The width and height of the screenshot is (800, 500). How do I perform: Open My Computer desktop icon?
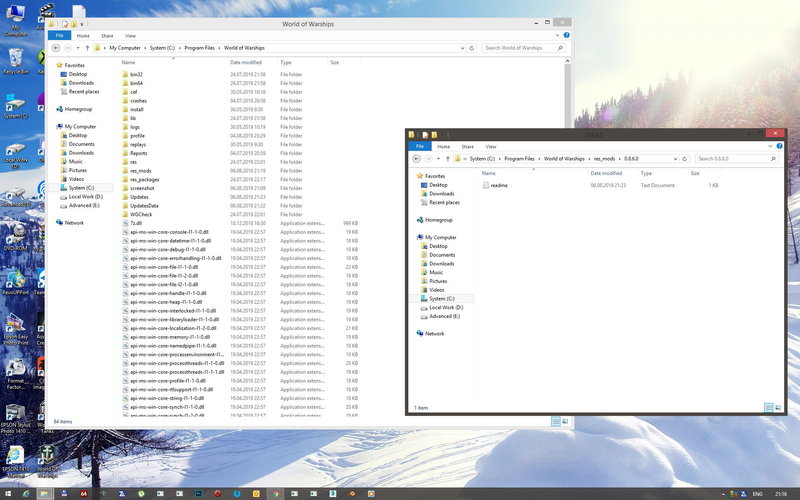click(x=16, y=20)
